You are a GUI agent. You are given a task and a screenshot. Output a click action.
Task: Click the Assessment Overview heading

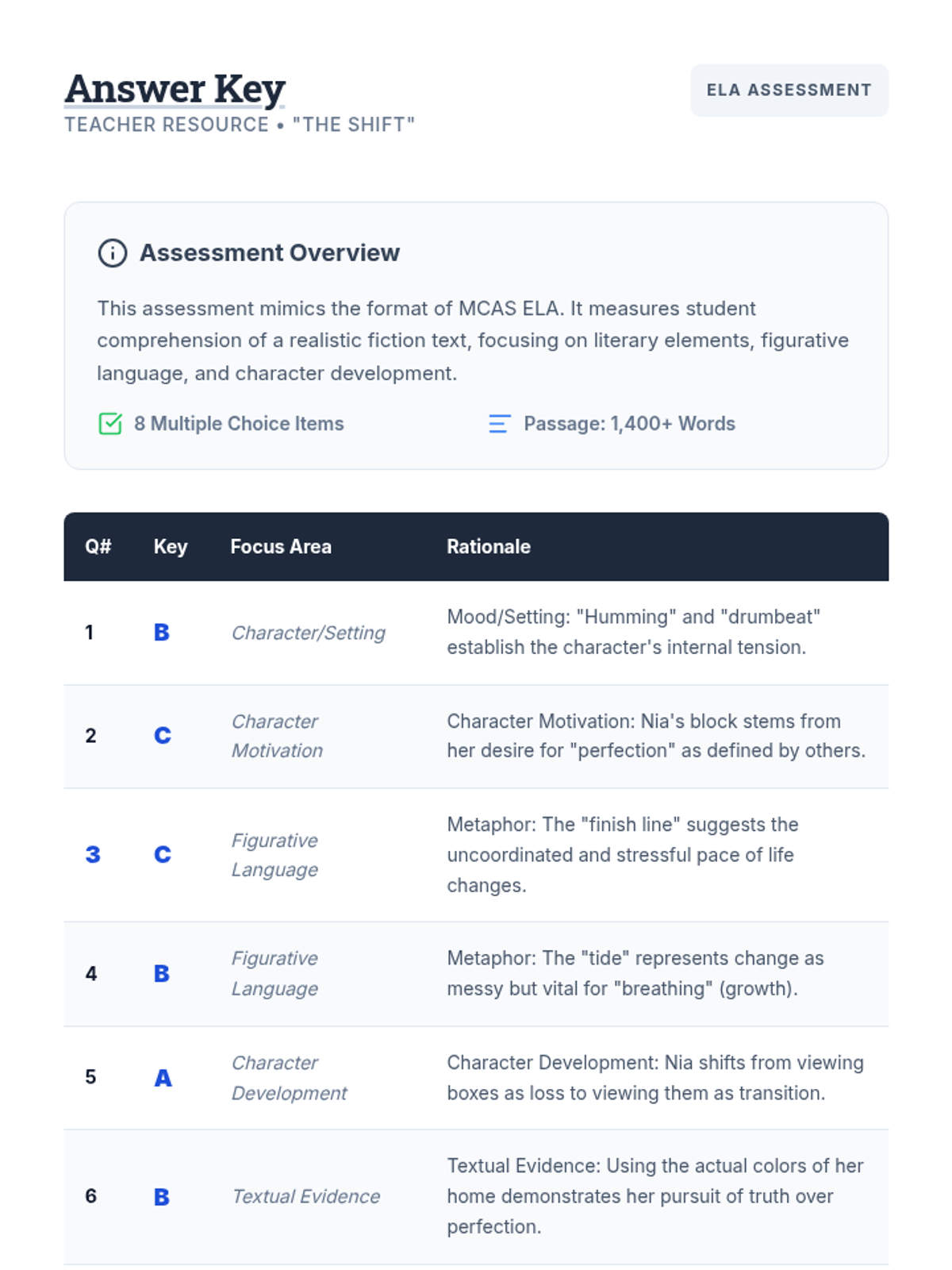coord(270,253)
